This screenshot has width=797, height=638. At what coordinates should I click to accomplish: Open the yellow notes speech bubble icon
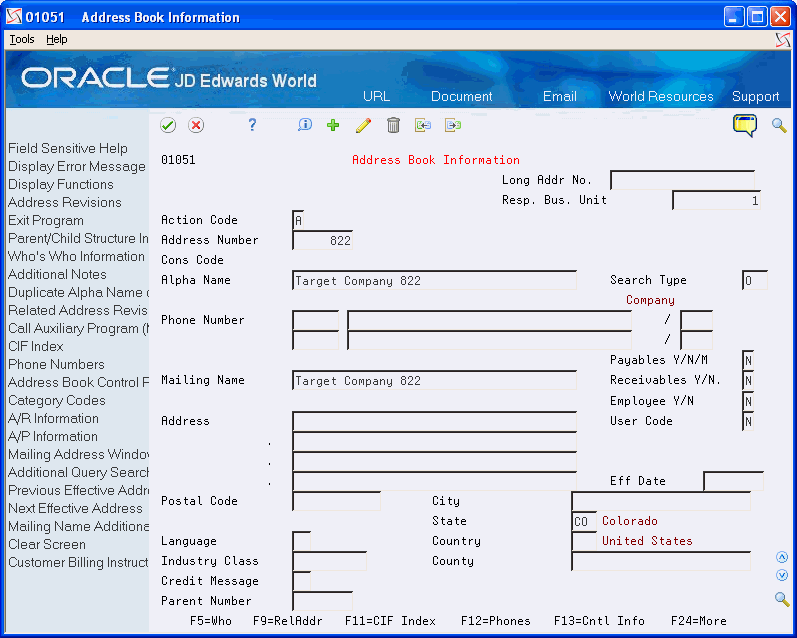[745, 125]
